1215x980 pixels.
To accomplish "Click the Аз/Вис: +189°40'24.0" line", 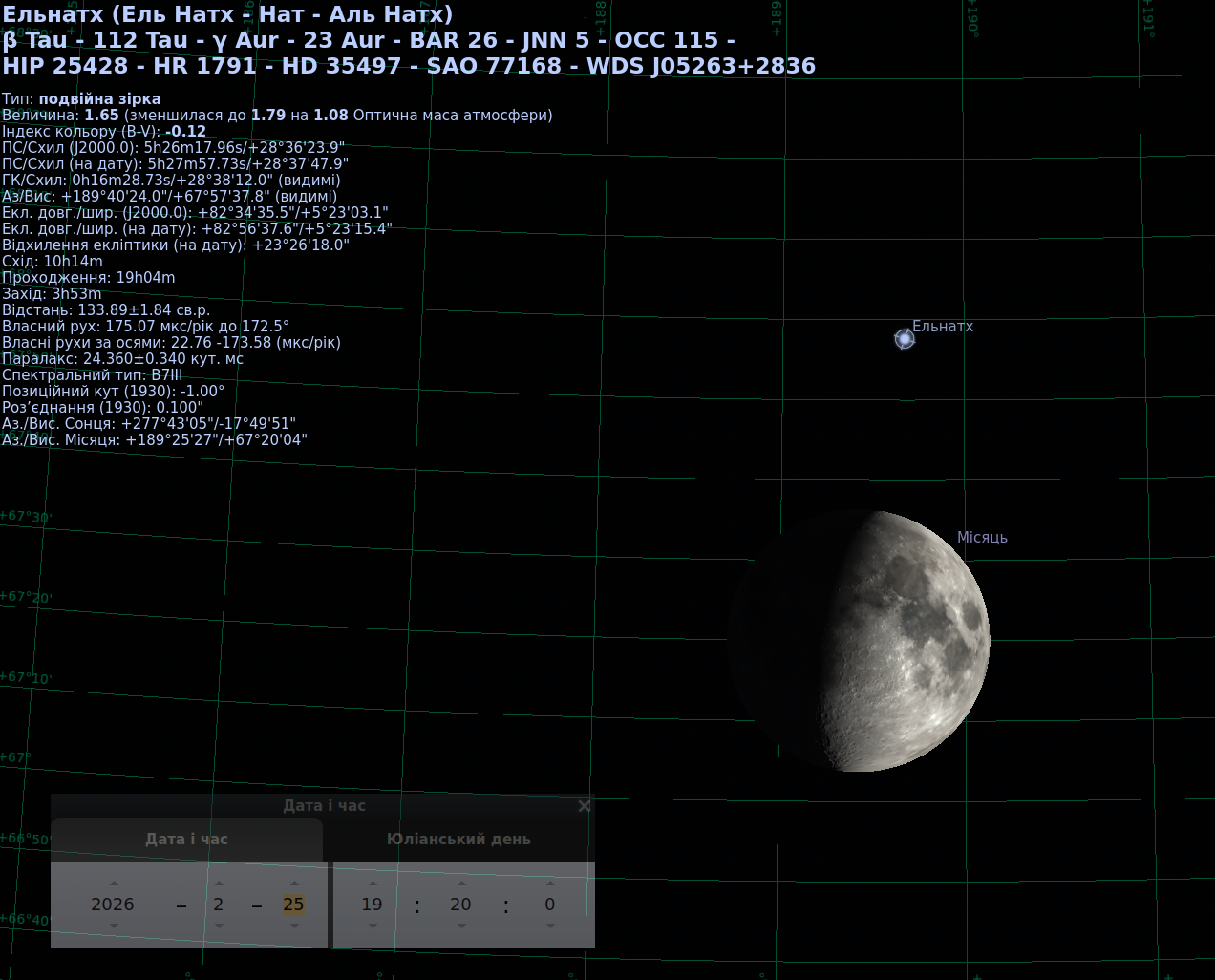I will pos(170,197).
